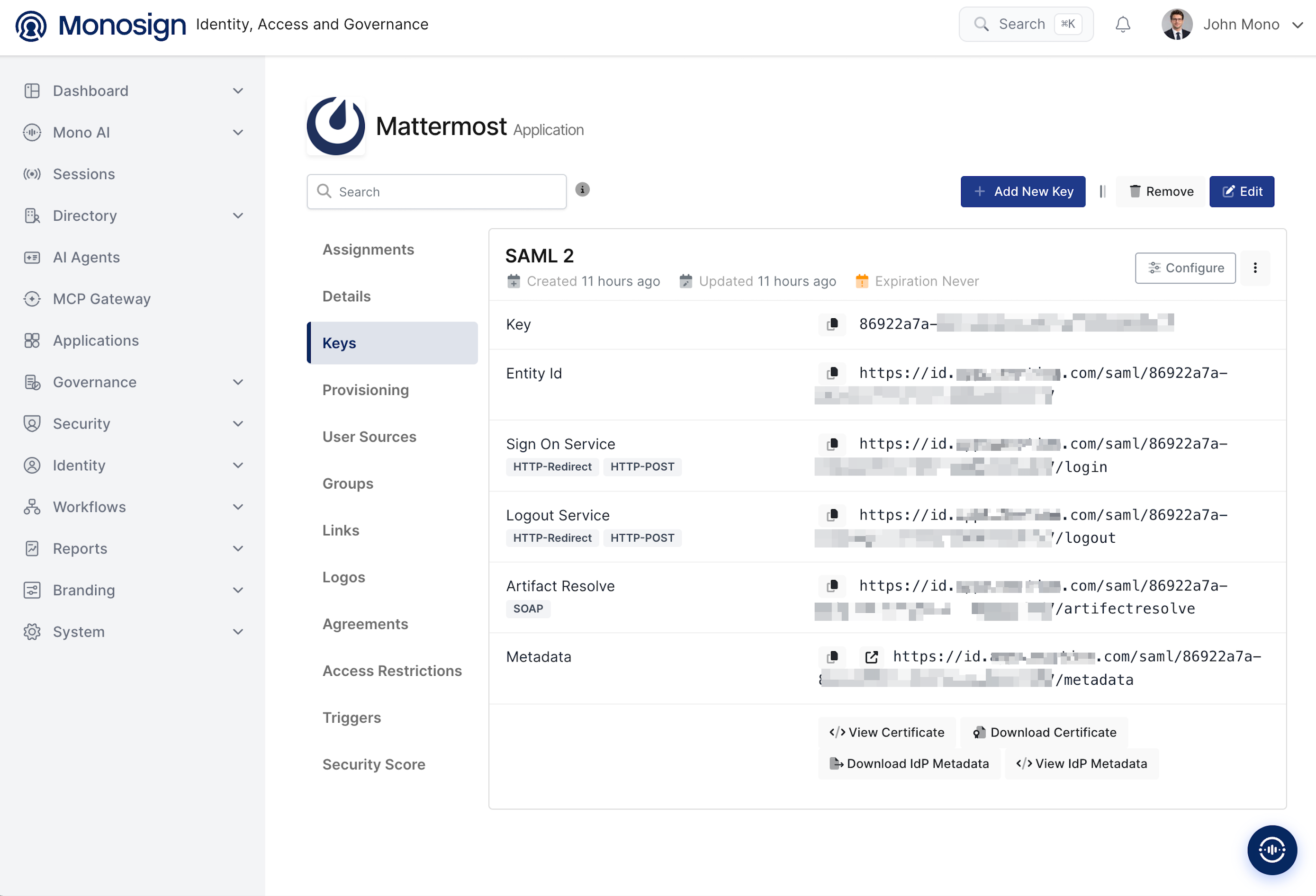Switch to the User Sources tab
Screen dimensions: 1316x896
[x=369, y=437]
